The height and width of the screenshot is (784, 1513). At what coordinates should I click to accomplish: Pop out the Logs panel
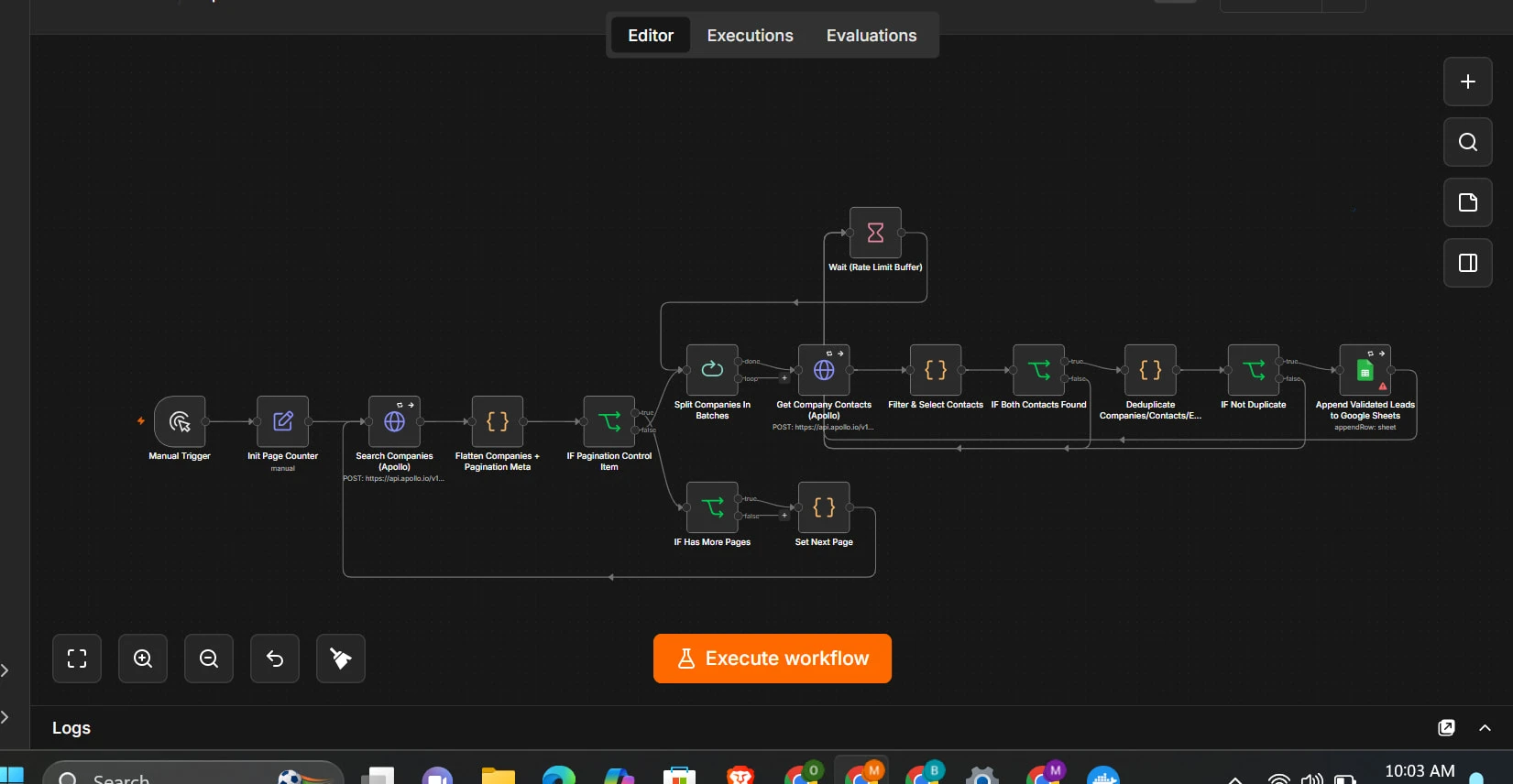click(1446, 728)
